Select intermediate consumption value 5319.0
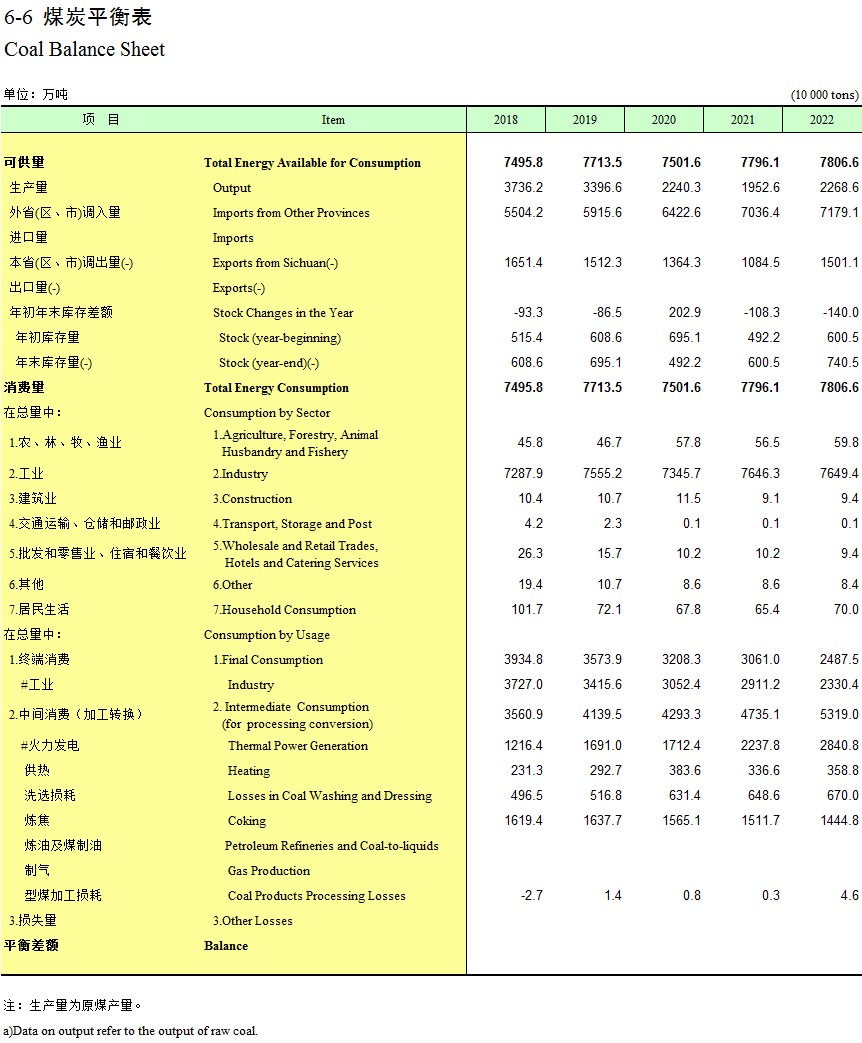The image size is (862, 1043). pos(839,714)
